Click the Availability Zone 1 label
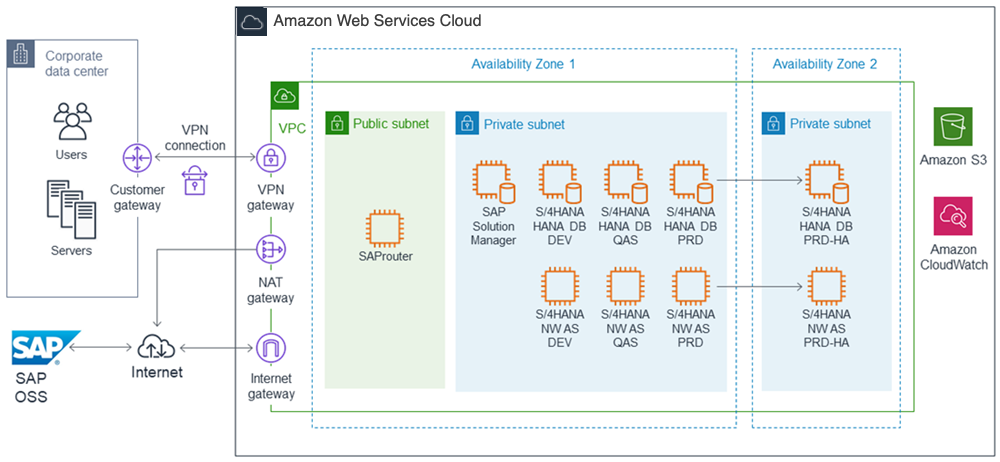Viewport: 1000px width, 462px height. pyautogui.click(x=523, y=64)
